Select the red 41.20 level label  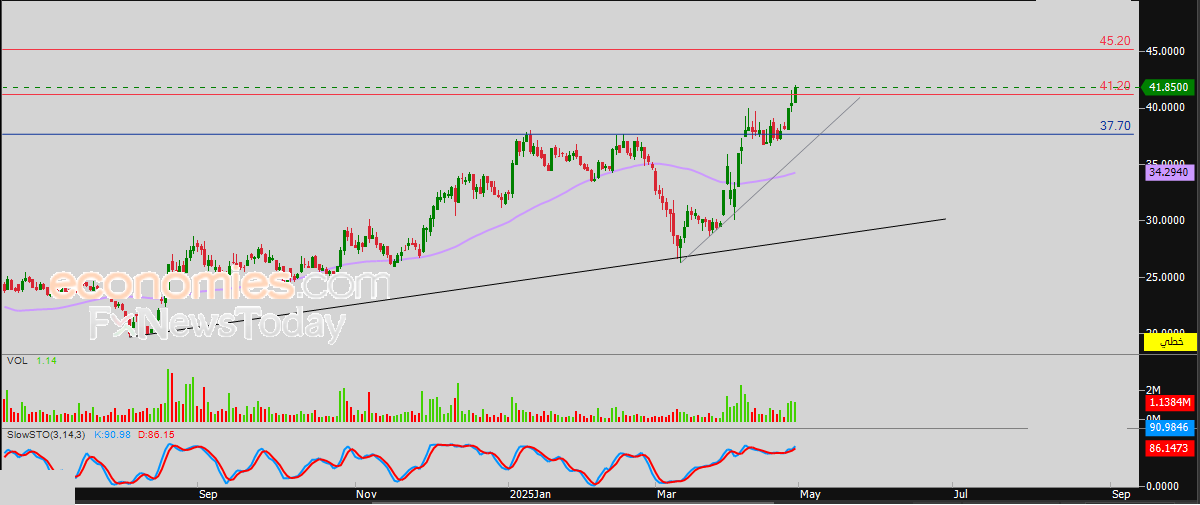(1115, 87)
